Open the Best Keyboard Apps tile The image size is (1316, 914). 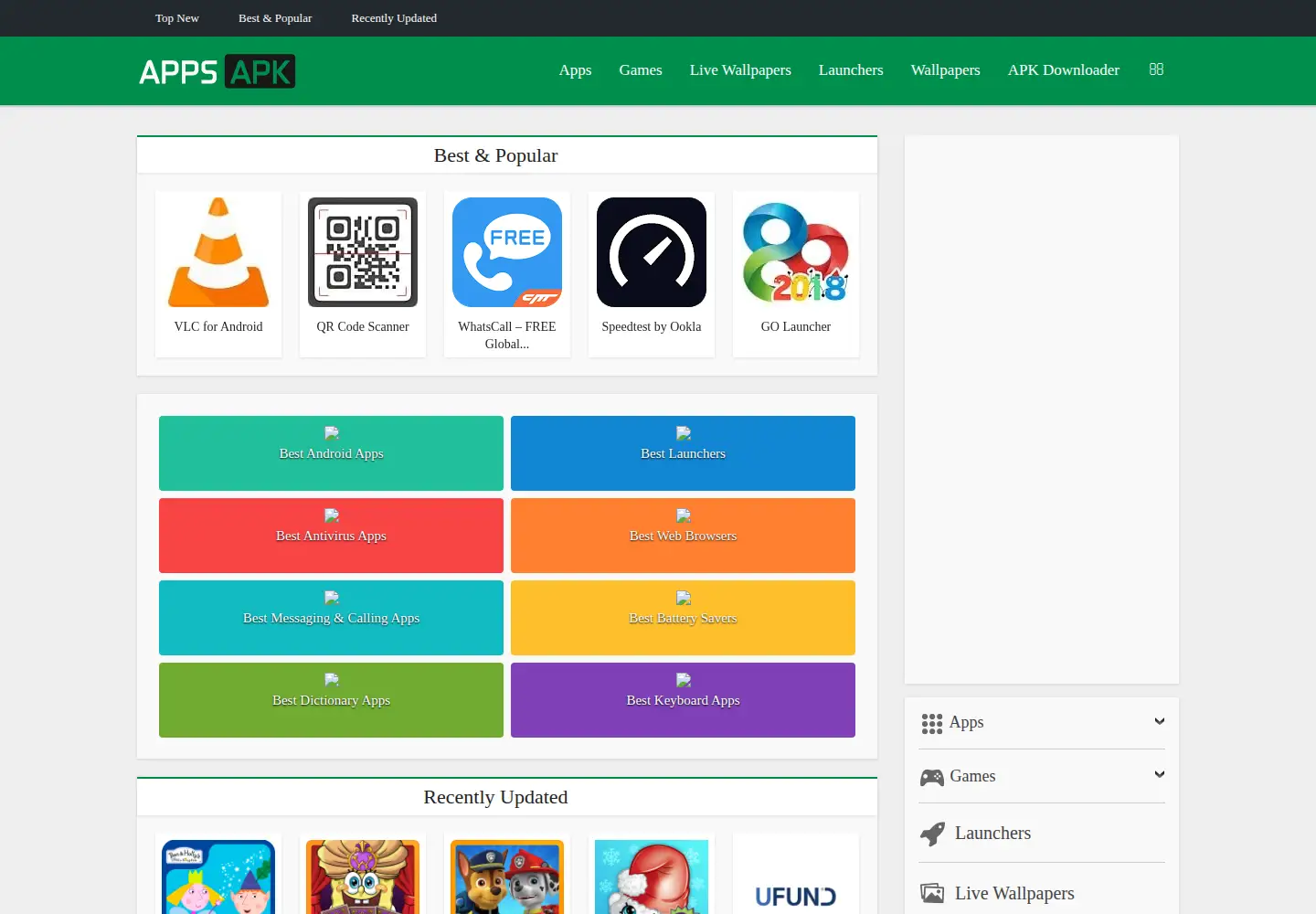coord(683,700)
